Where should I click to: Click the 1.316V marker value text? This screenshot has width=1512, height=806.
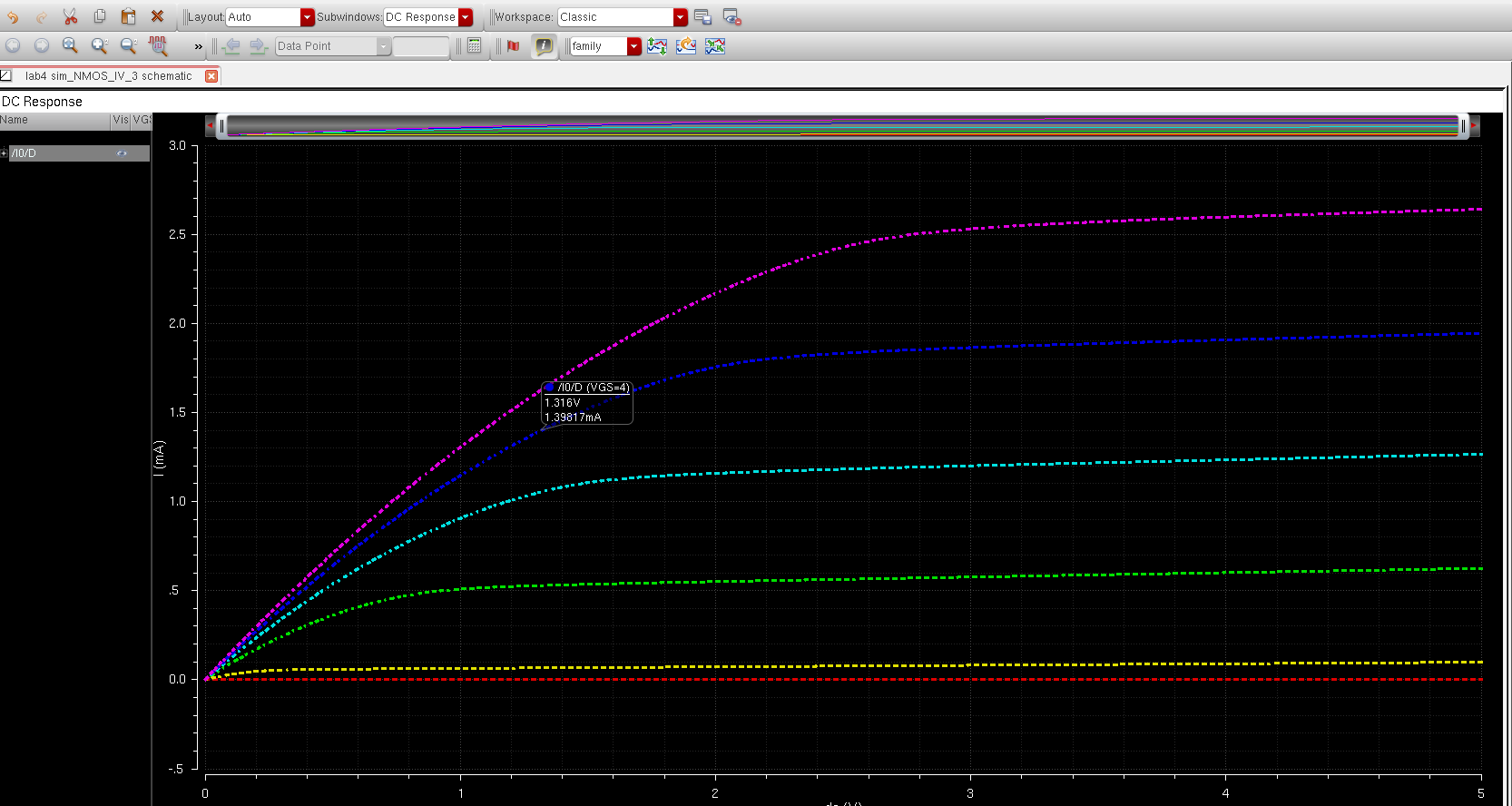pos(563,403)
